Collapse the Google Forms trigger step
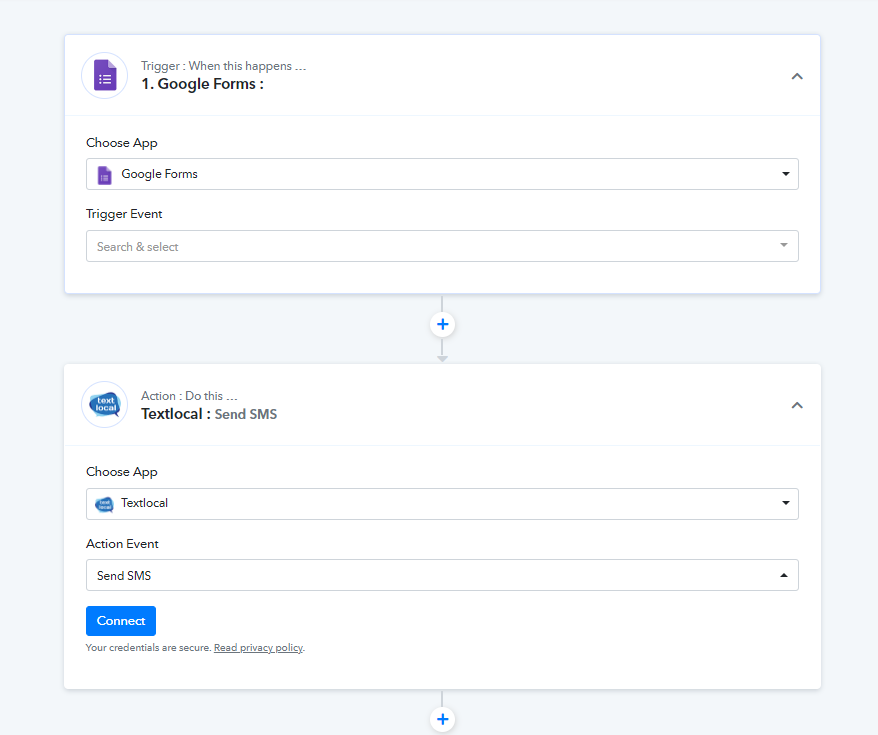The height and width of the screenshot is (735, 878). 797,76
